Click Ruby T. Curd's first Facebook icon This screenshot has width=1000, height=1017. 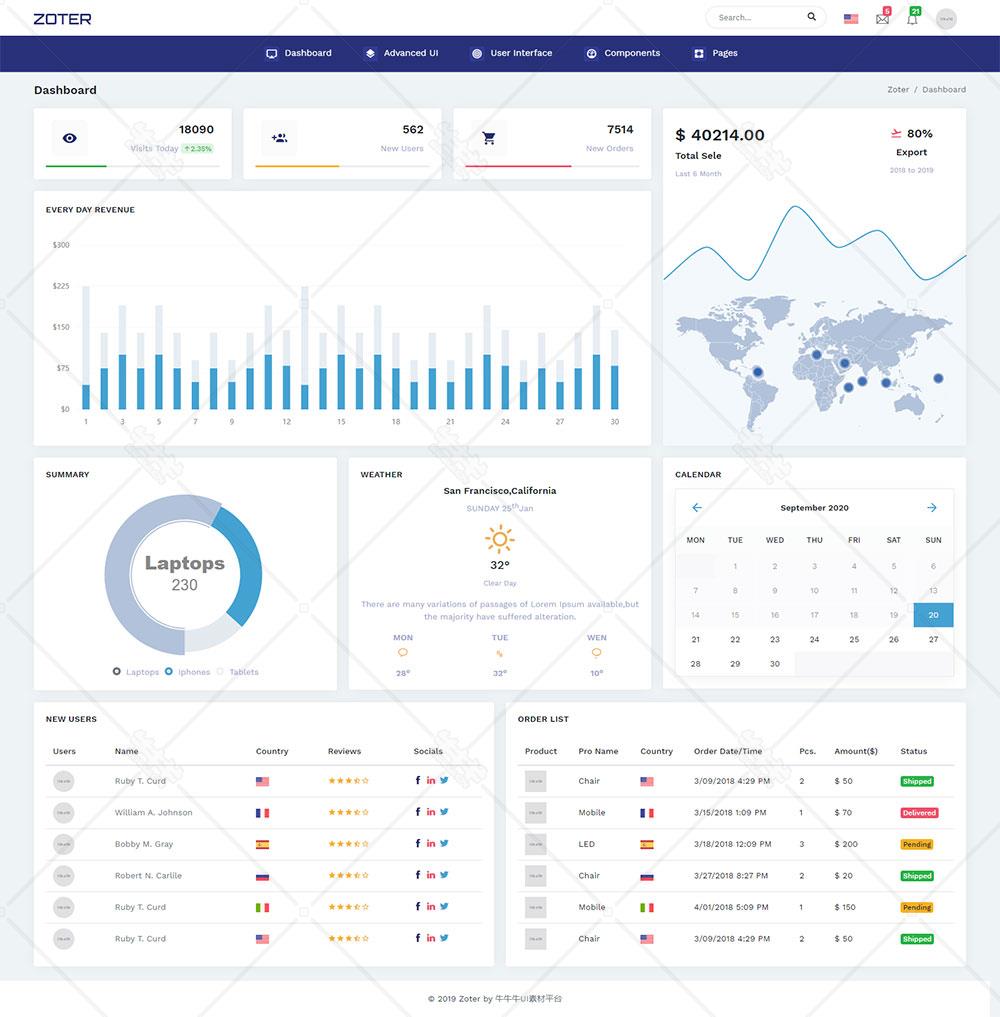418,781
